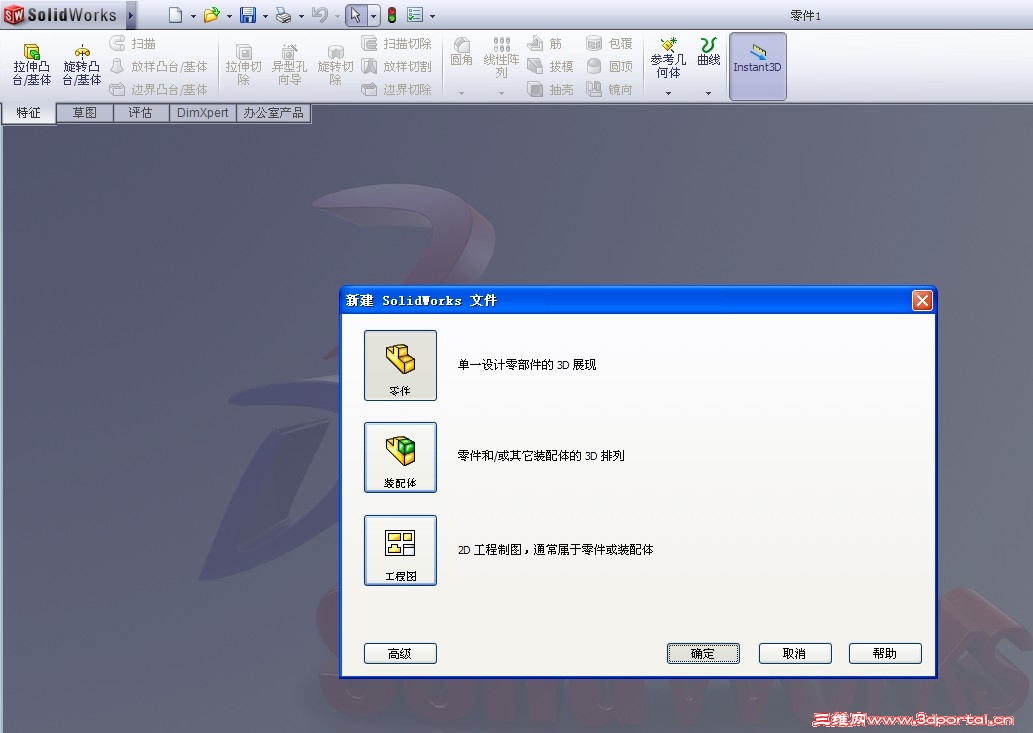Click the 零件1 document title
This screenshot has height=733, width=1033.
(x=806, y=16)
